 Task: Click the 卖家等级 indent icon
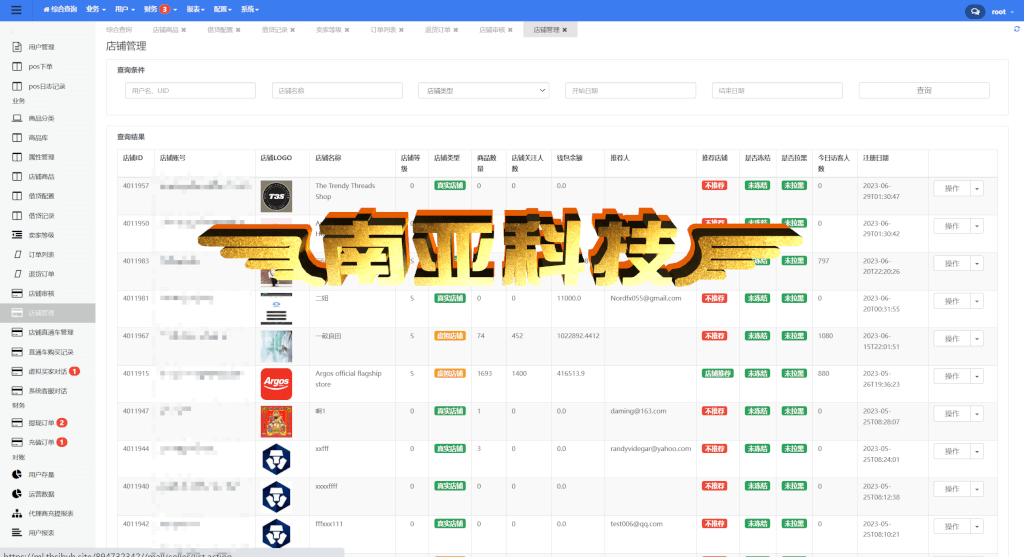[17, 235]
